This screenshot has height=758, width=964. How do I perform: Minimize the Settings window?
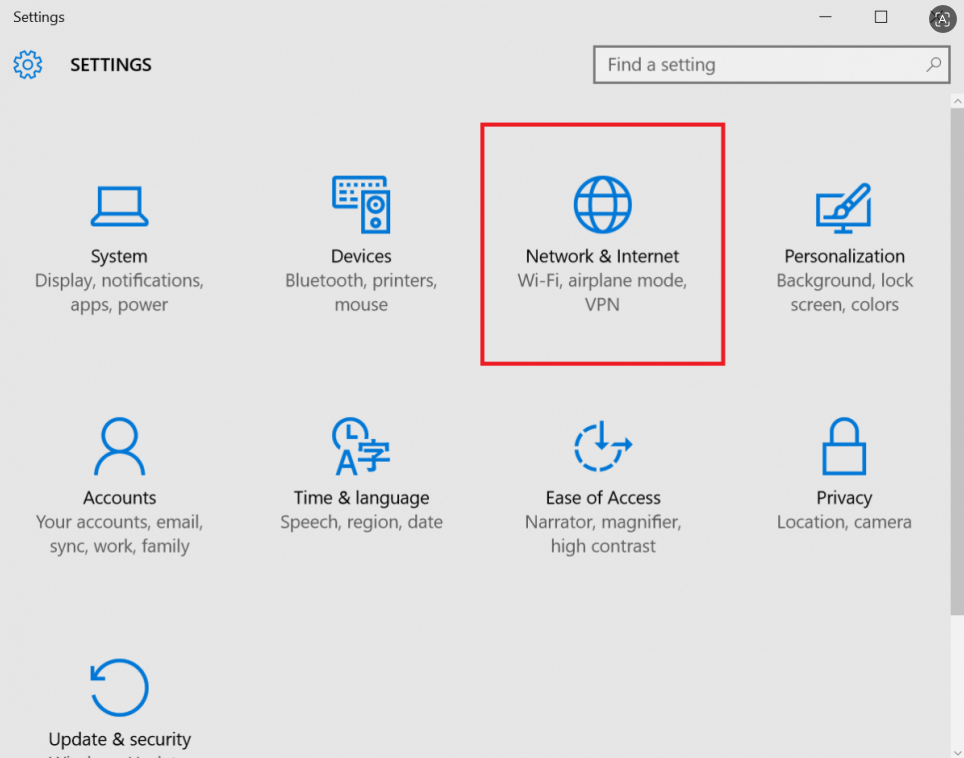click(x=825, y=17)
